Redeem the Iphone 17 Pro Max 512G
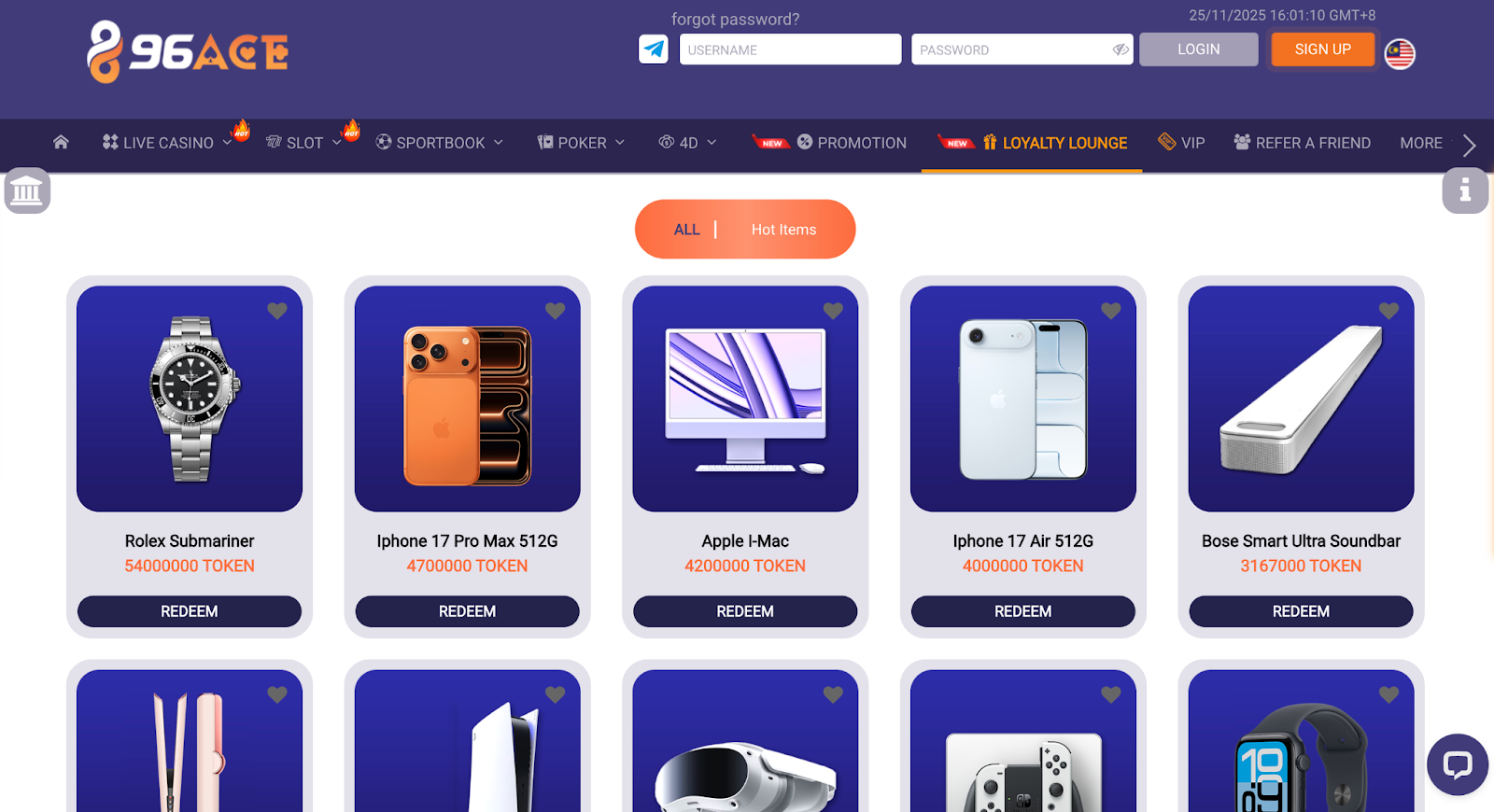The height and width of the screenshot is (812, 1494). (x=467, y=611)
